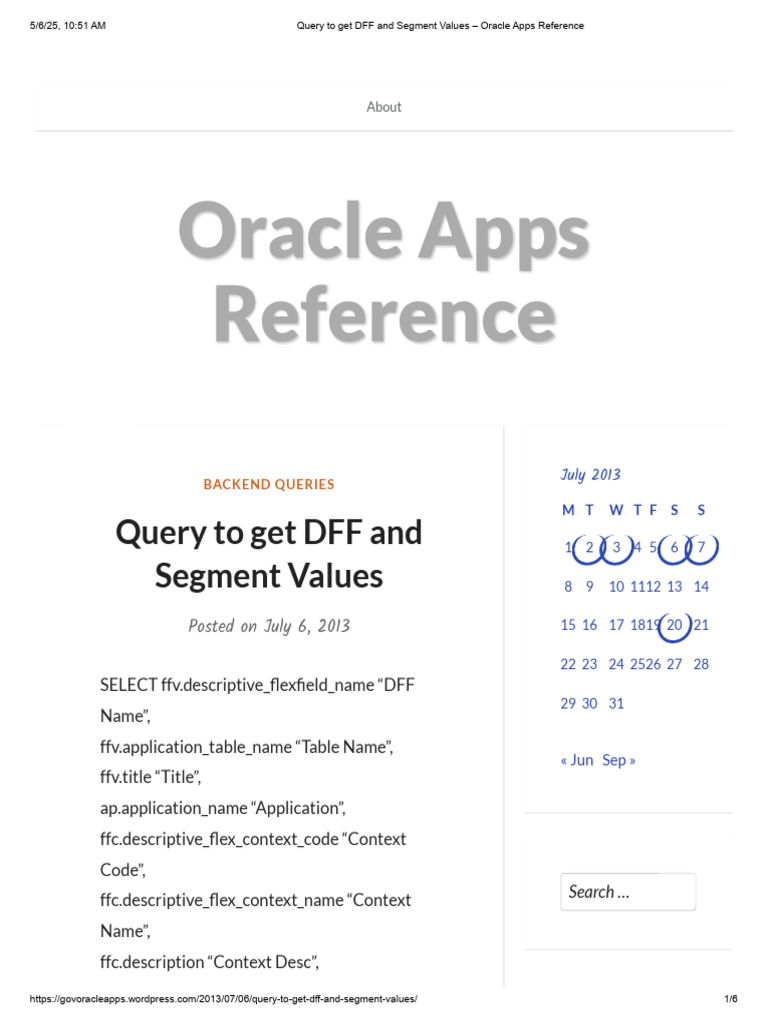Click the print header page title
Screen dimensions: 768x1024
click(440, 25)
